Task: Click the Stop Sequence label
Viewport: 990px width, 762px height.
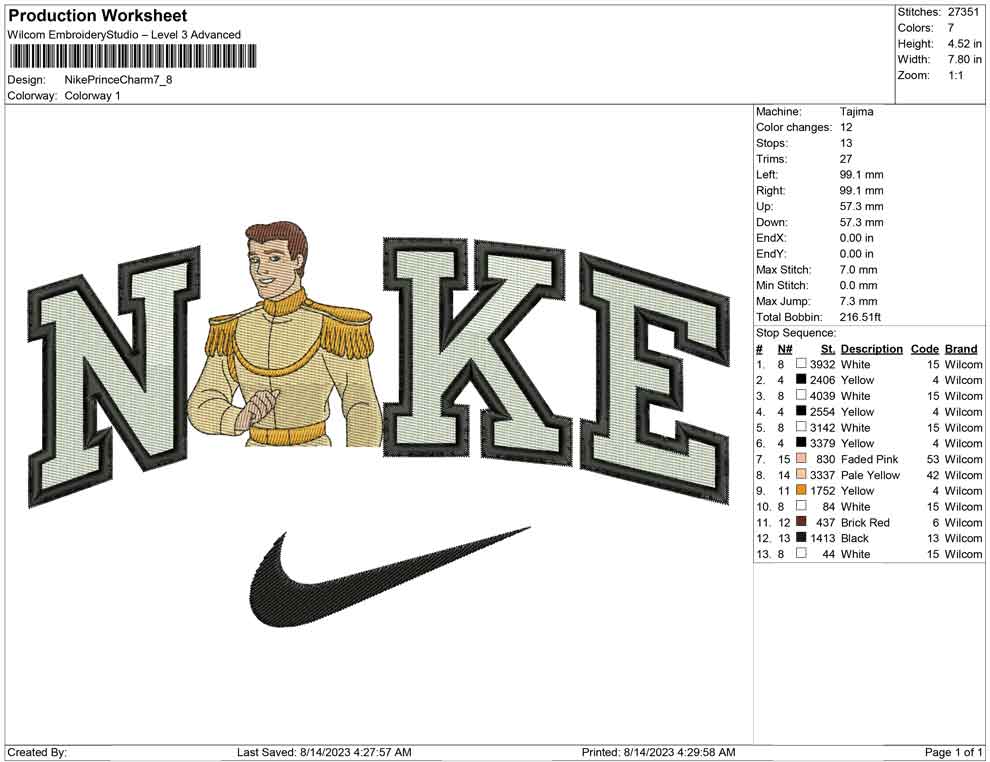Action: click(796, 333)
